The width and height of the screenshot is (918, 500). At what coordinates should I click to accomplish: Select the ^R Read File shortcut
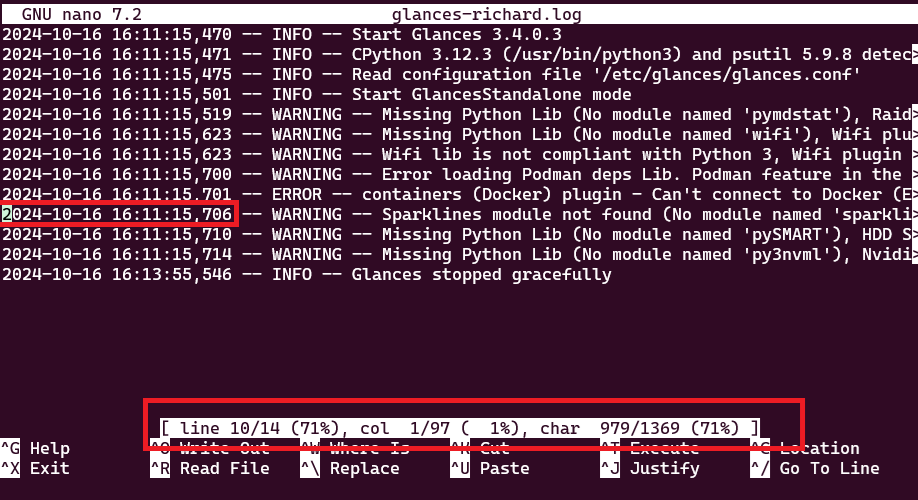click(x=210, y=468)
